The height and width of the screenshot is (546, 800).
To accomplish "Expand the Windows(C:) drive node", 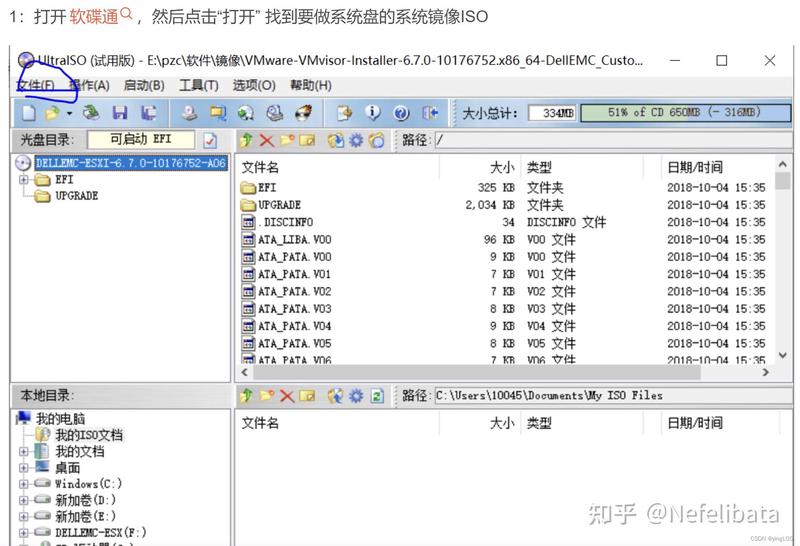I will pyautogui.click(x=23, y=484).
